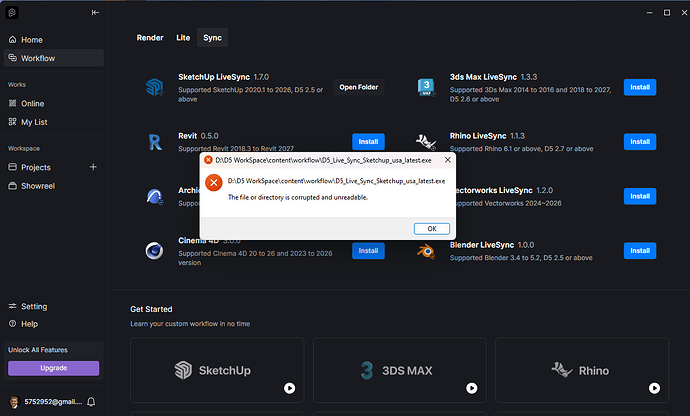Maximize the D5 Render window
This screenshot has height=416, width=690.
point(667,12)
